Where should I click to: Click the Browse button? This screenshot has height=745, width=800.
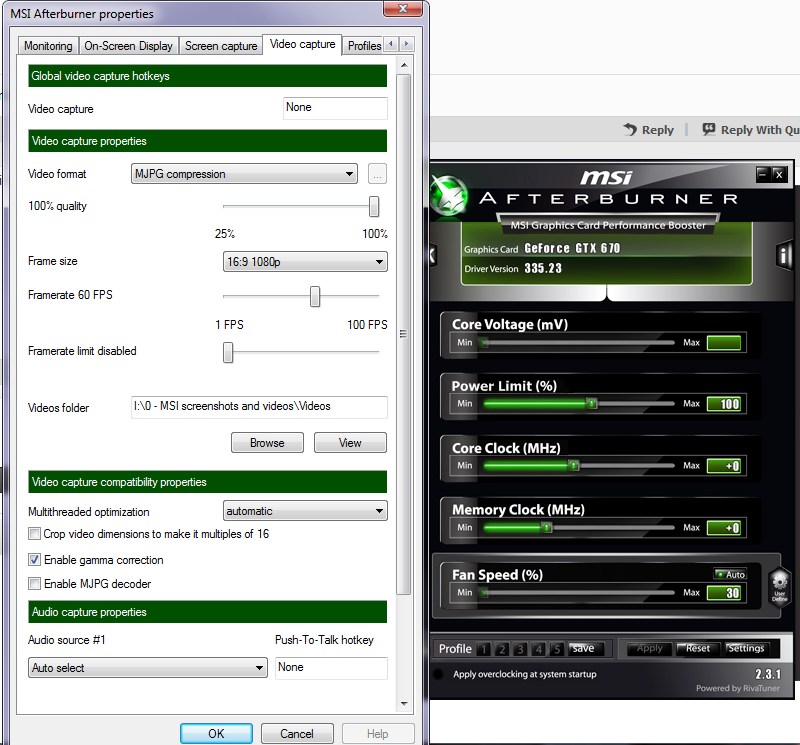coord(267,443)
